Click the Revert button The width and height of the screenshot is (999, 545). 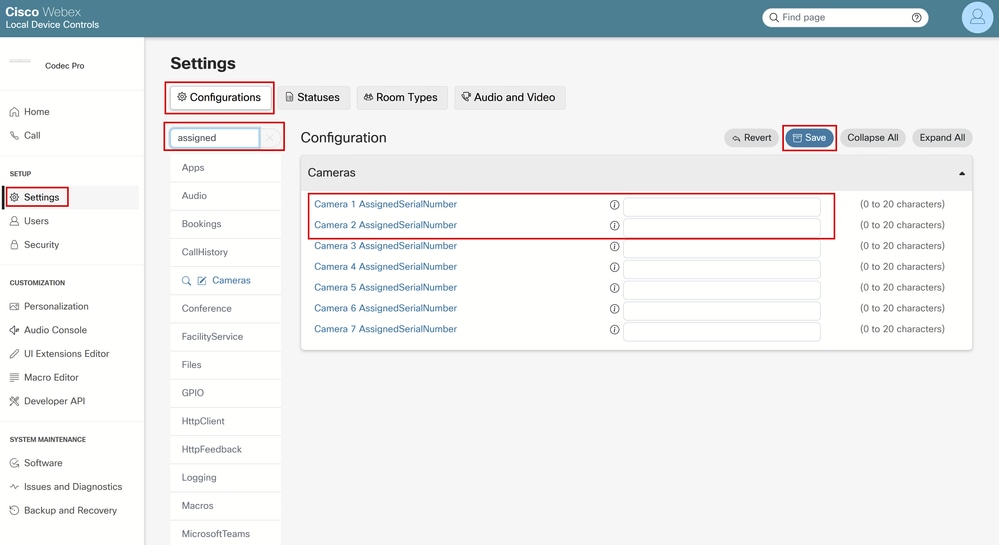[751, 138]
